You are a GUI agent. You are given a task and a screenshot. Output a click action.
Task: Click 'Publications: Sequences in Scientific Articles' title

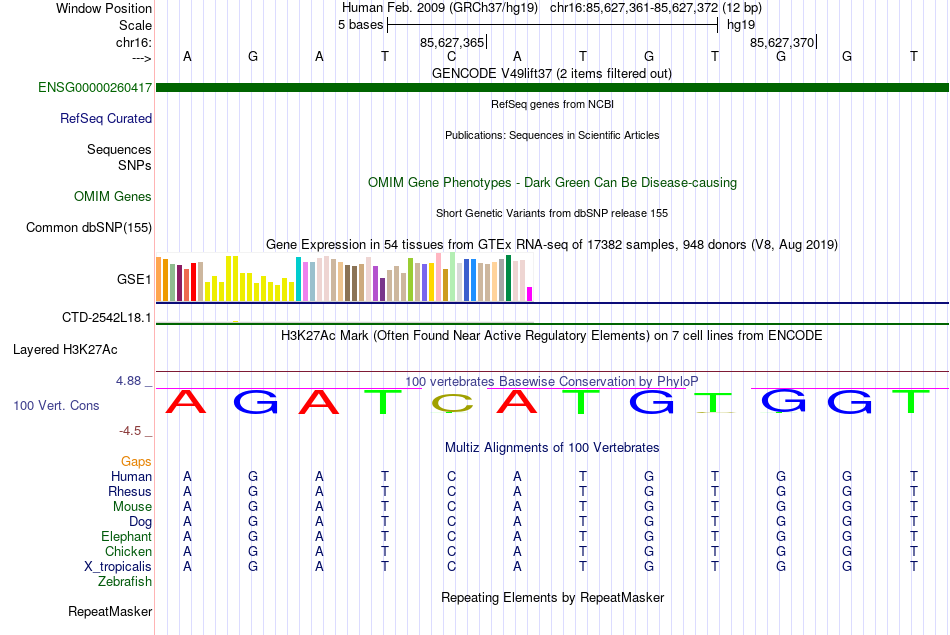tap(552, 135)
